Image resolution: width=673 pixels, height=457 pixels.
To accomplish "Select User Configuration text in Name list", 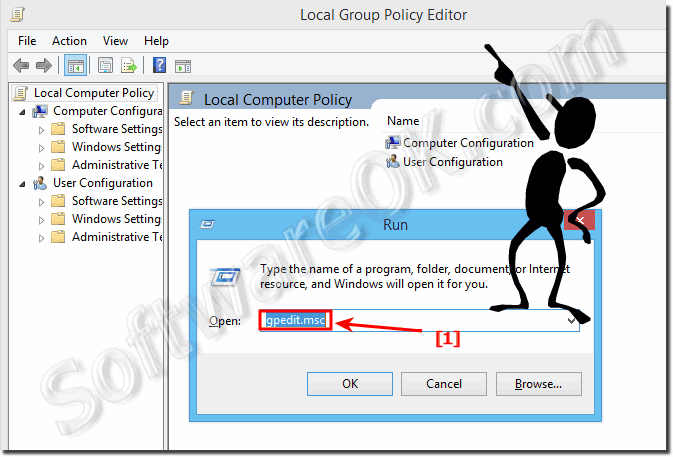I will point(453,162).
